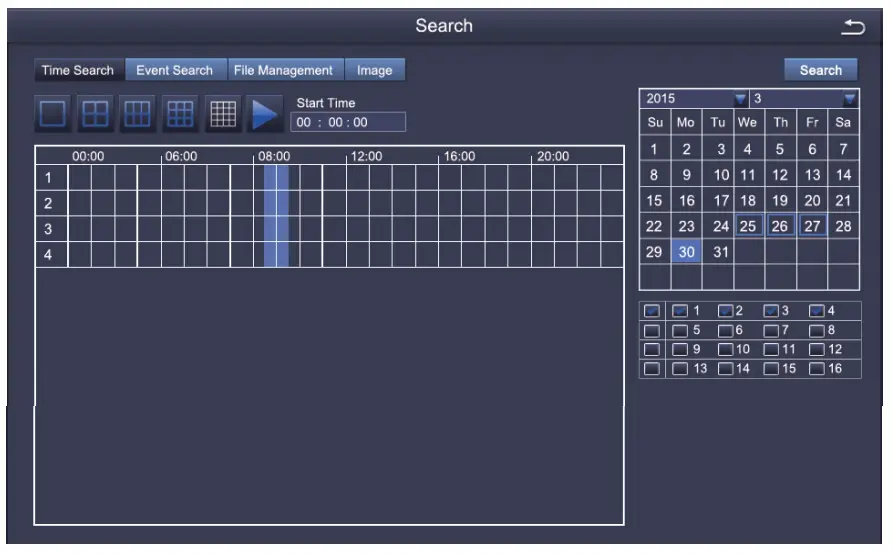This screenshot has height=554, width=892.
Task: Enable channel 5 checkbox
Action: [680, 330]
